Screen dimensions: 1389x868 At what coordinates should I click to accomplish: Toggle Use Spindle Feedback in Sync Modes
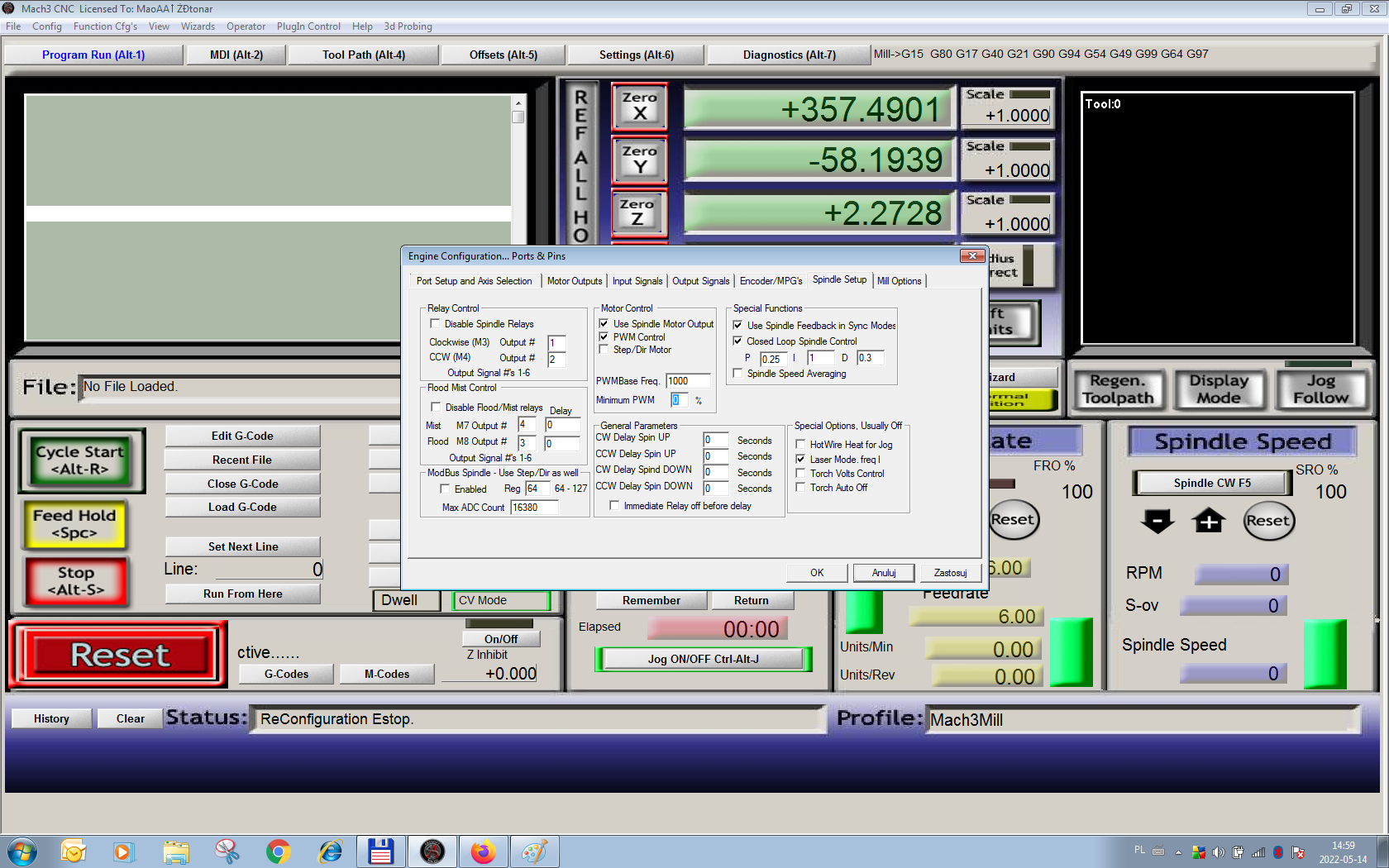pyautogui.click(x=737, y=325)
